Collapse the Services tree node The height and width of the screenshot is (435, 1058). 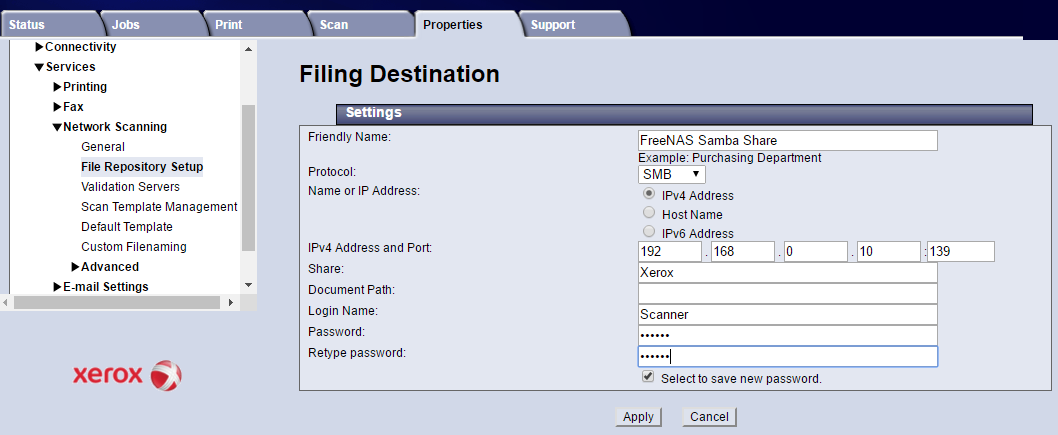(x=39, y=67)
